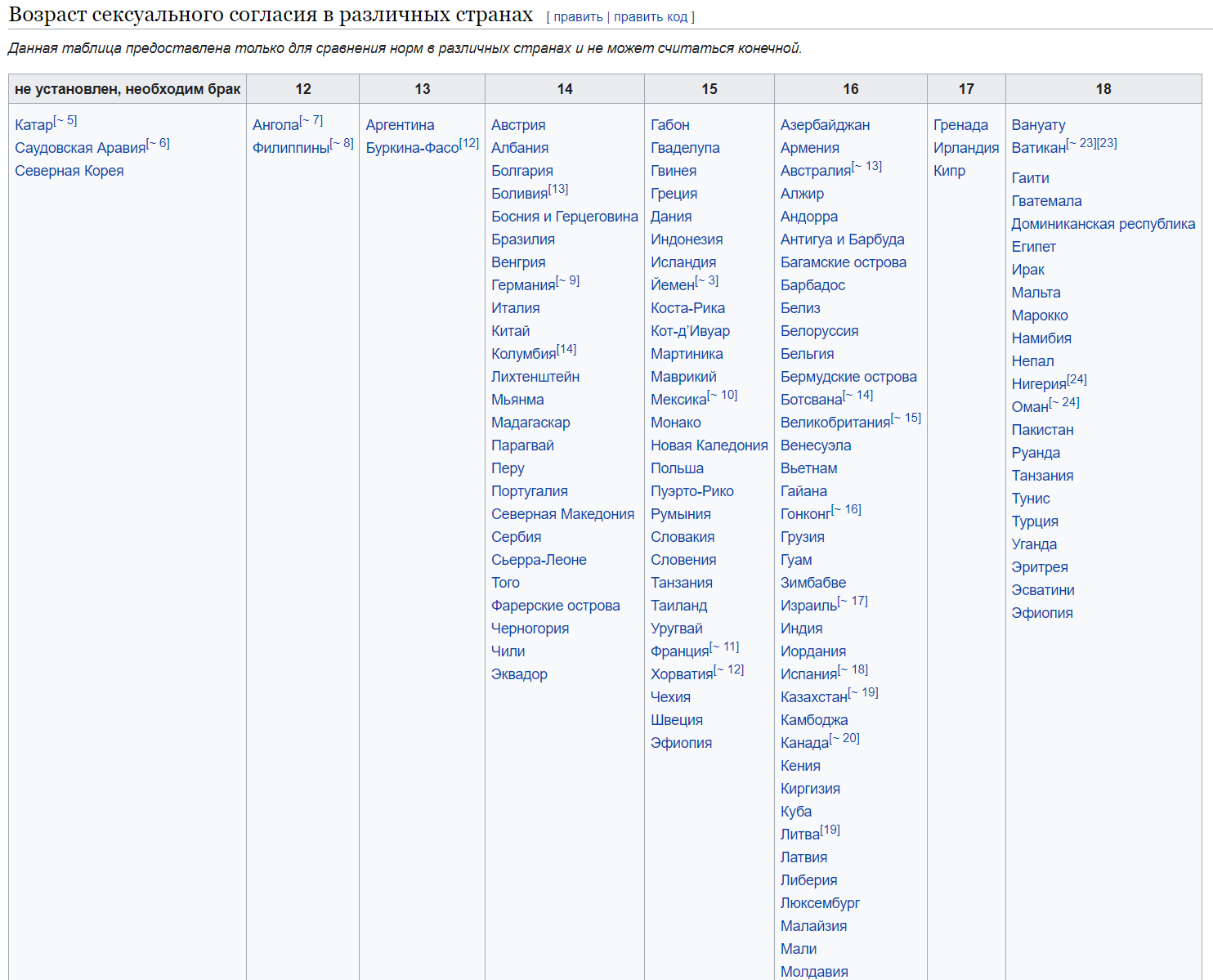
Task: Open the Великобритания link
Action: 835,423
